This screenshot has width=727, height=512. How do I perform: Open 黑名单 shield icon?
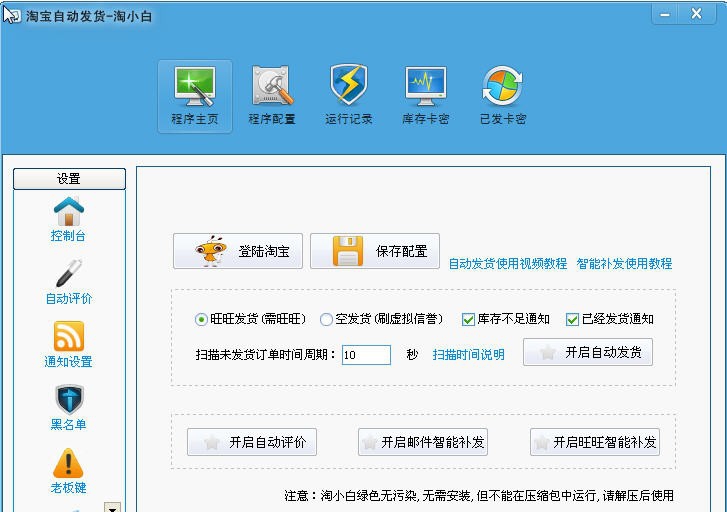tap(69, 399)
